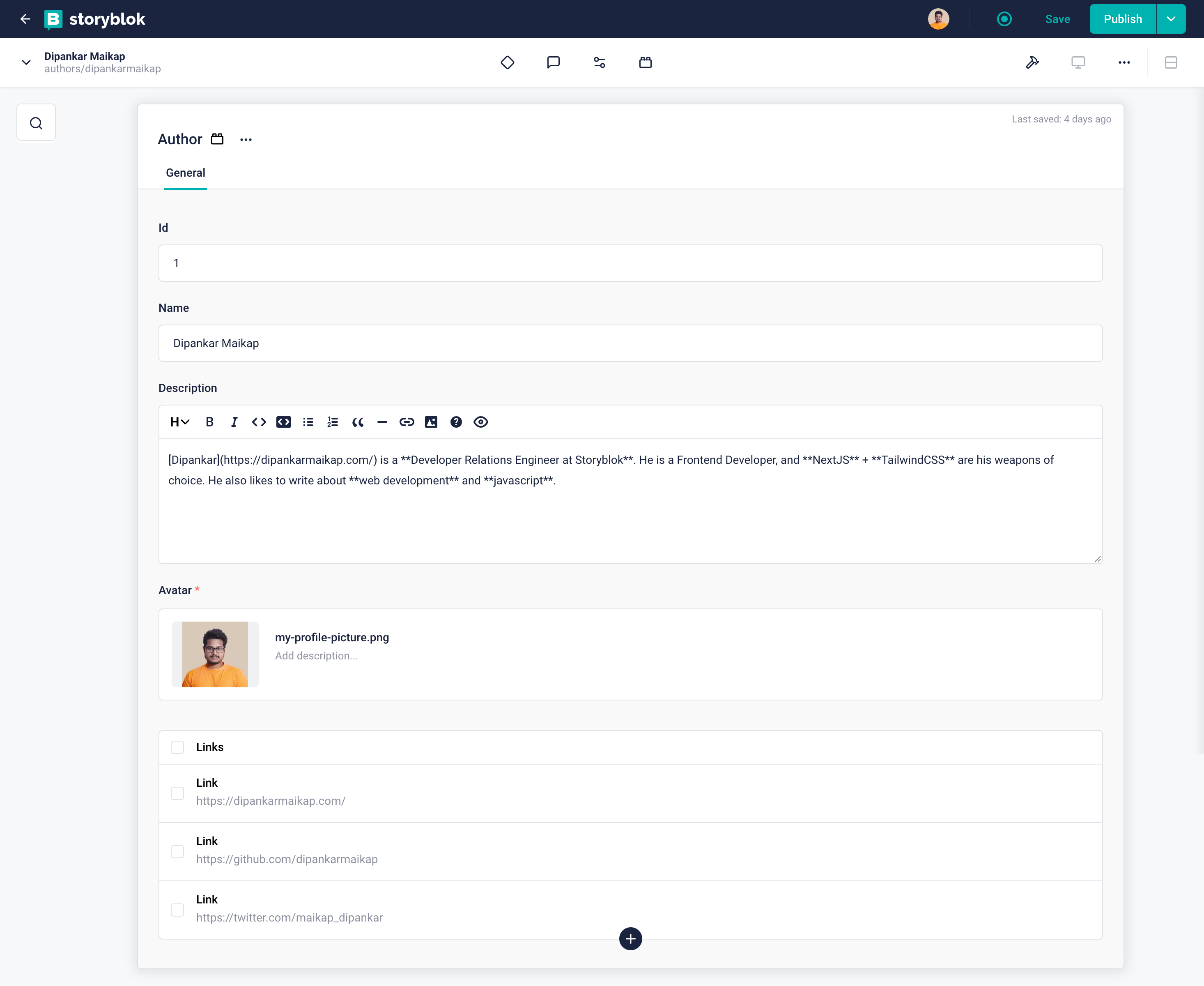This screenshot has width=1204, height=986.
Task: Go back with the arrow icon
Action: [x=25, y=19]
